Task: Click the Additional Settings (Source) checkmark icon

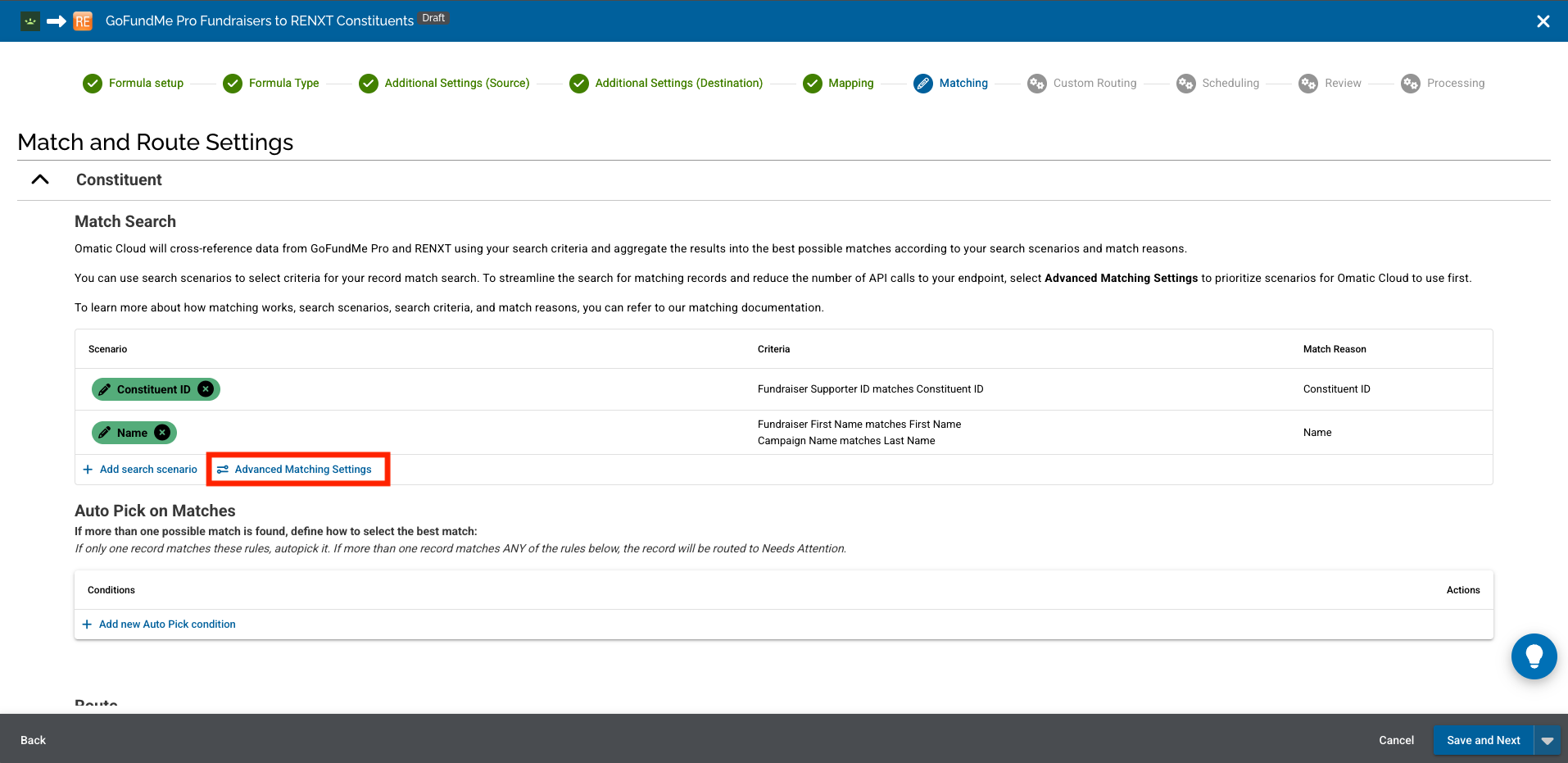Action: pos(369,84)
